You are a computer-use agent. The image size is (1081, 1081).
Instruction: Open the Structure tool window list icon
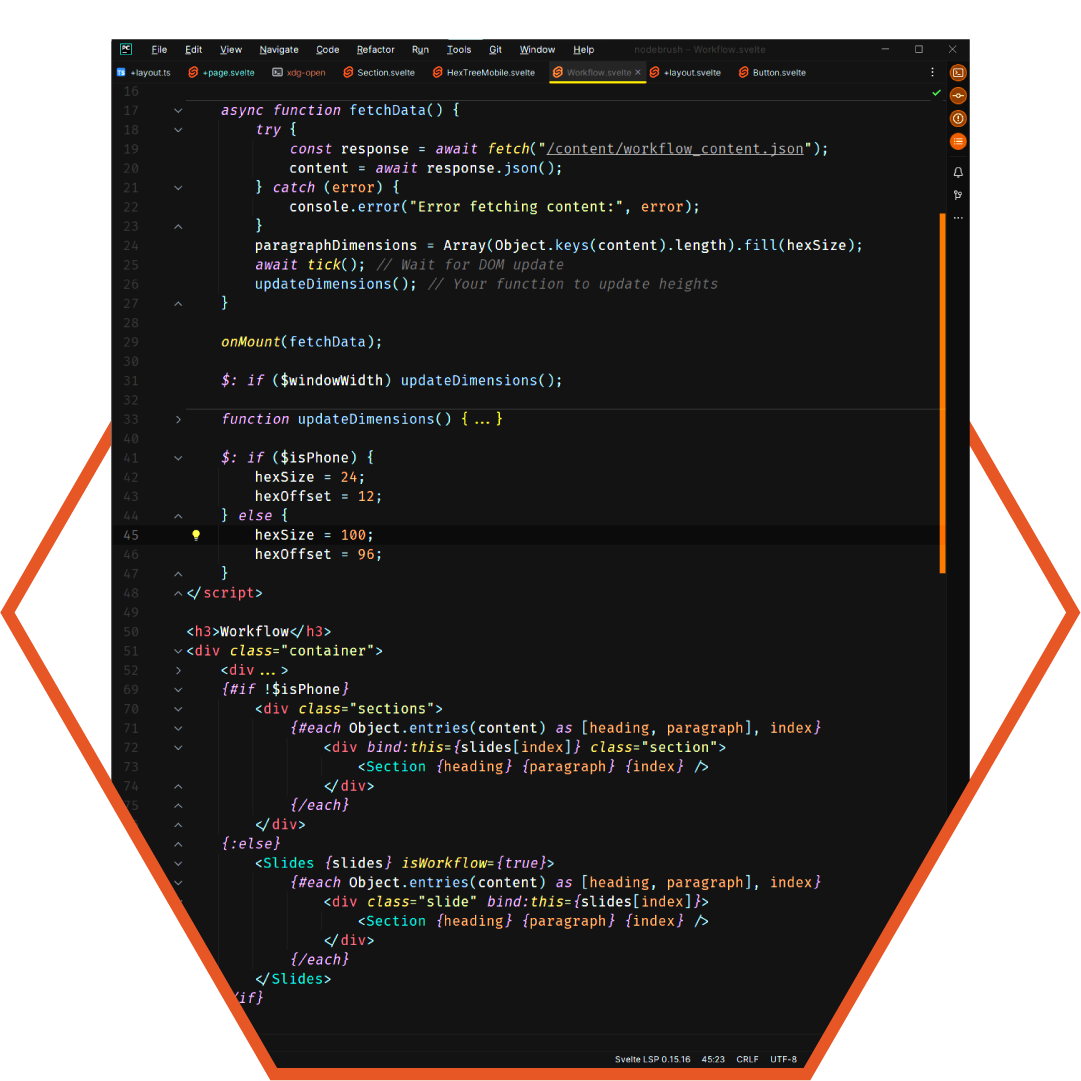(958, 141)
